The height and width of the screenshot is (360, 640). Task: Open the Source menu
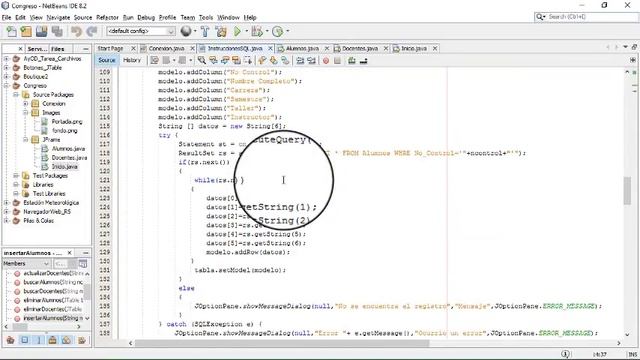pyautogui.click(x=83, y=18)
